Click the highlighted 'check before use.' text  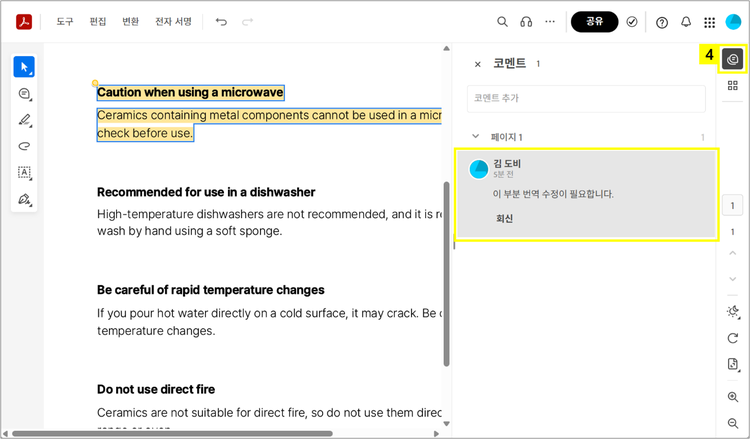click(145, 133)
